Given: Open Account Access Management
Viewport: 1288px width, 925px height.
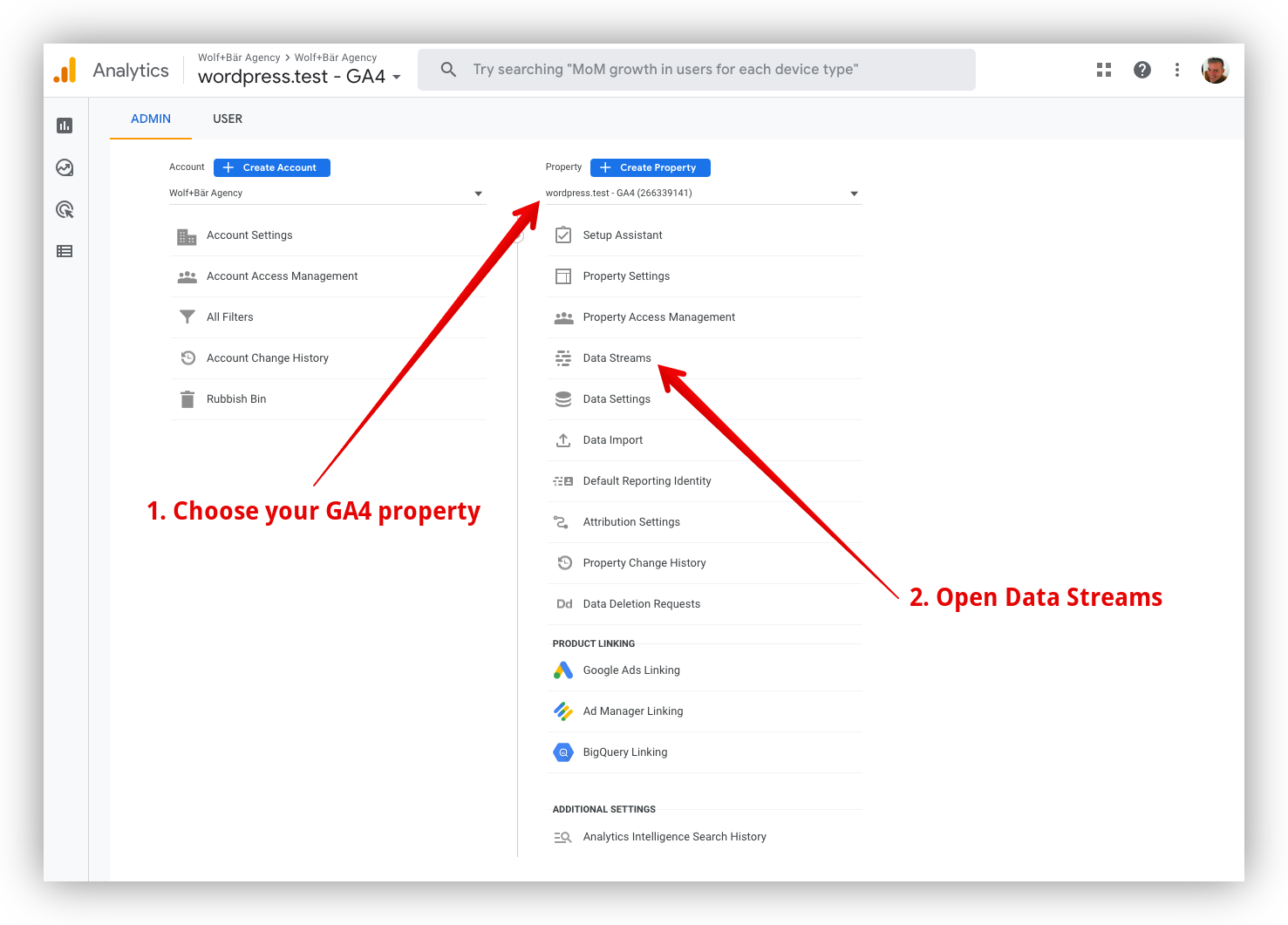Looking at the screenshot, I should point(328,276).
